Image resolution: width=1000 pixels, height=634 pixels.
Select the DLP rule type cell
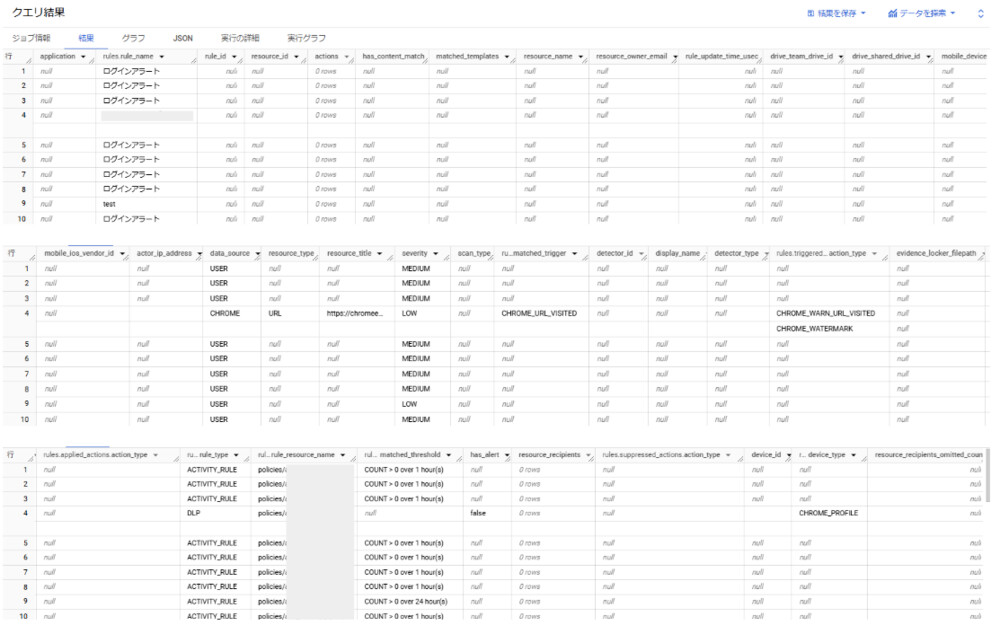(193, 513)
